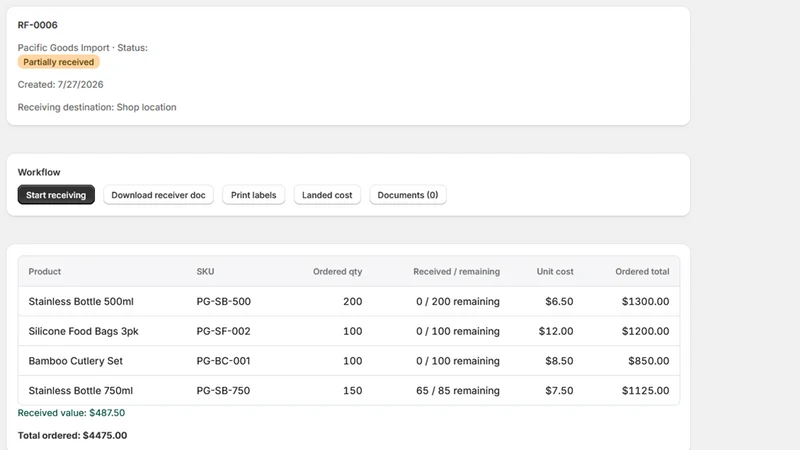This screenshot has height=450, width=800.
Task: Click the Ordered total column header
Action: click(642, 271)
